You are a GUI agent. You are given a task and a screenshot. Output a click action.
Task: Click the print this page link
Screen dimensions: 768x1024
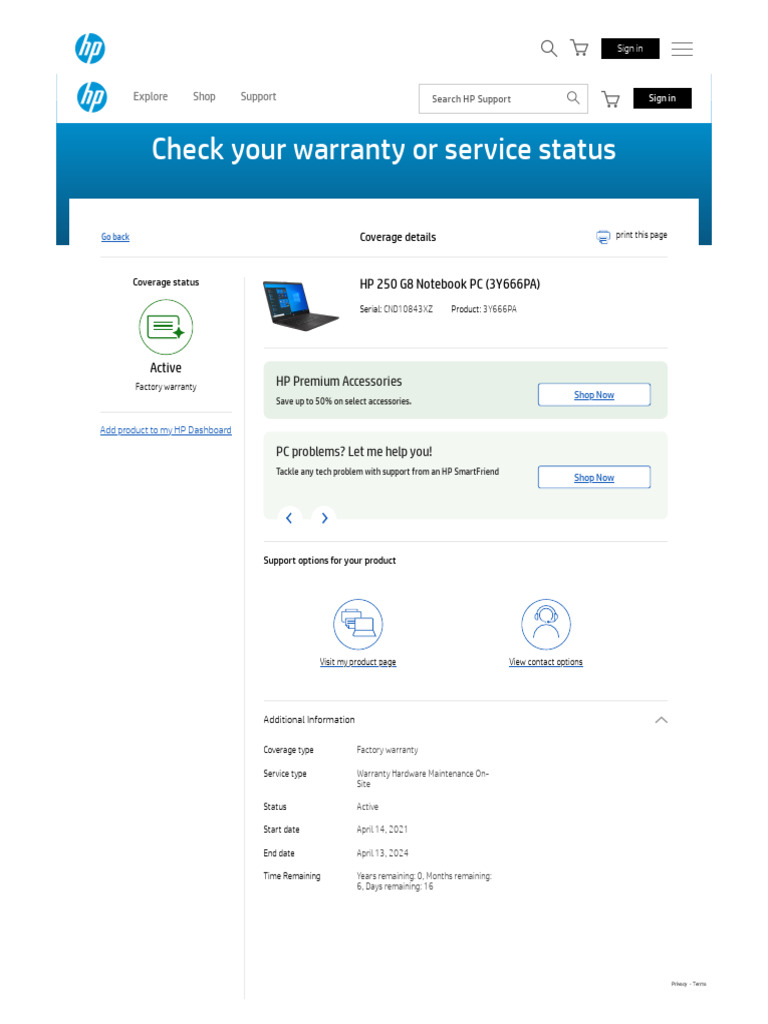pyautogui.click(x=641, y=234)
